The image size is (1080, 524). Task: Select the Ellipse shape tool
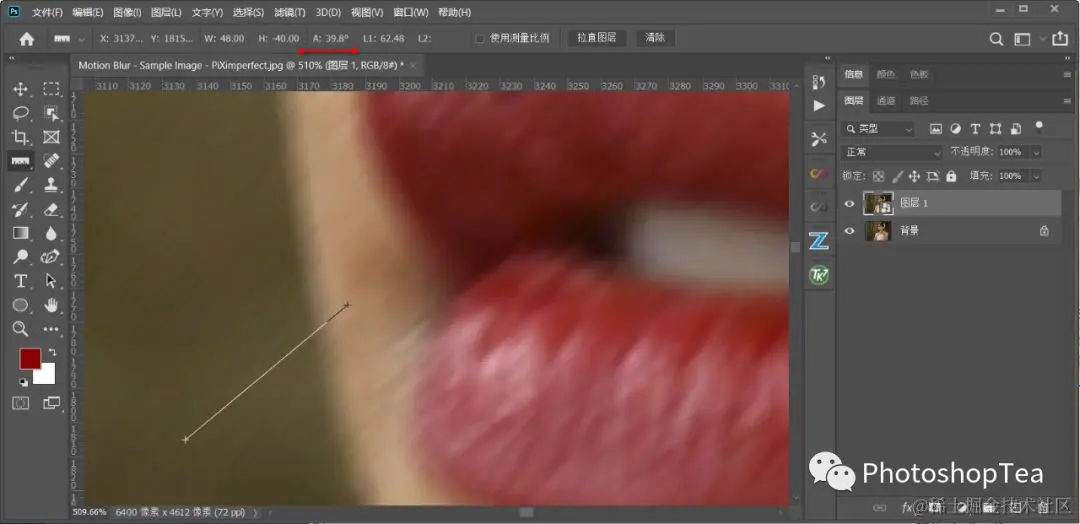pyautogui.click(x=21, y=305)
